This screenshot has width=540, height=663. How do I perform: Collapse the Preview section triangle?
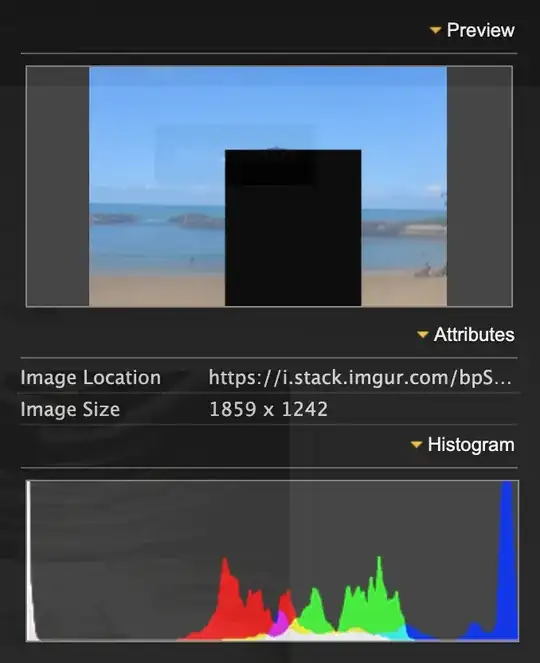click(x=435, y=30)
